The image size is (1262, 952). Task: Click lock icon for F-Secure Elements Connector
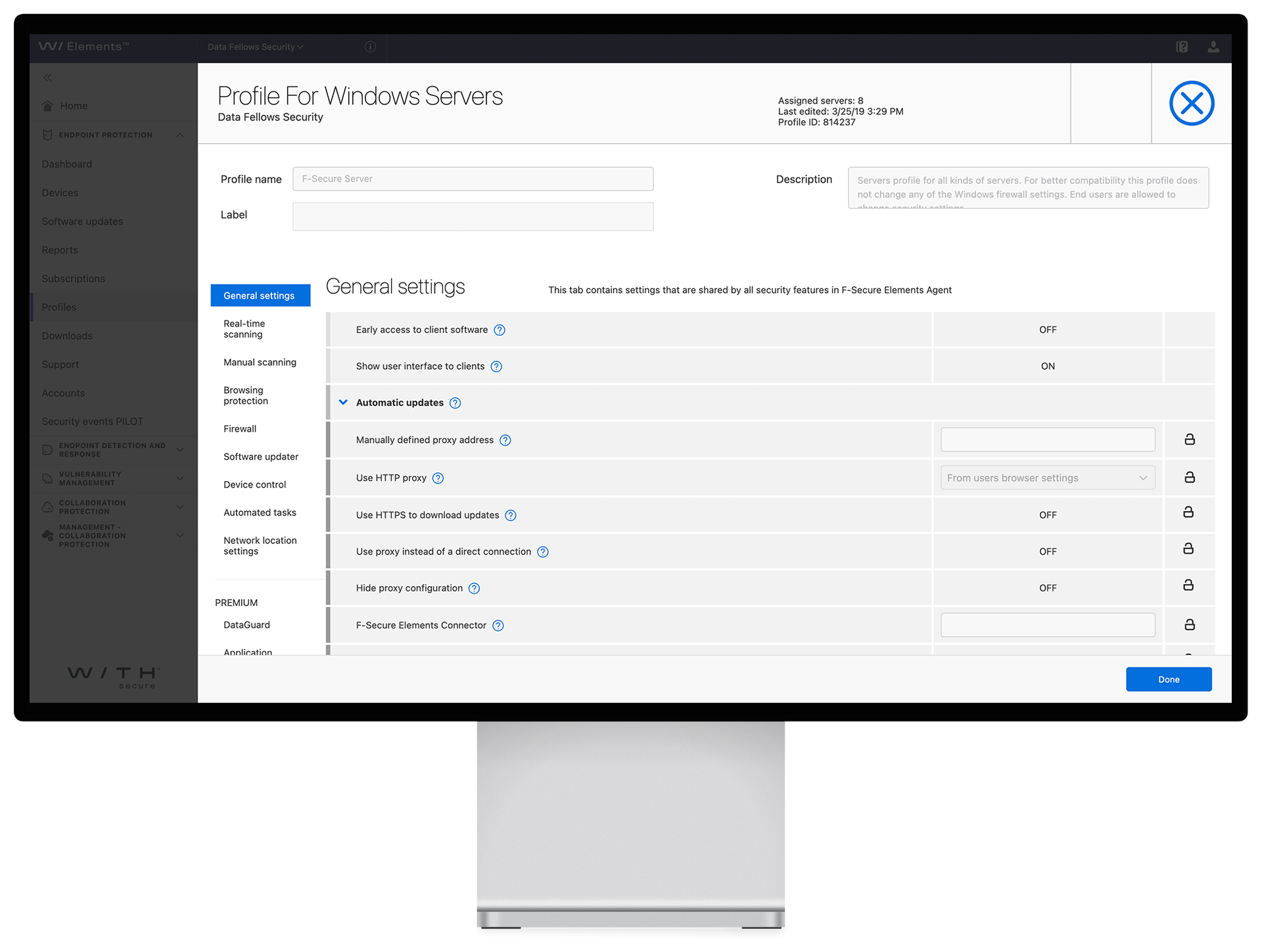point(1188,625)
